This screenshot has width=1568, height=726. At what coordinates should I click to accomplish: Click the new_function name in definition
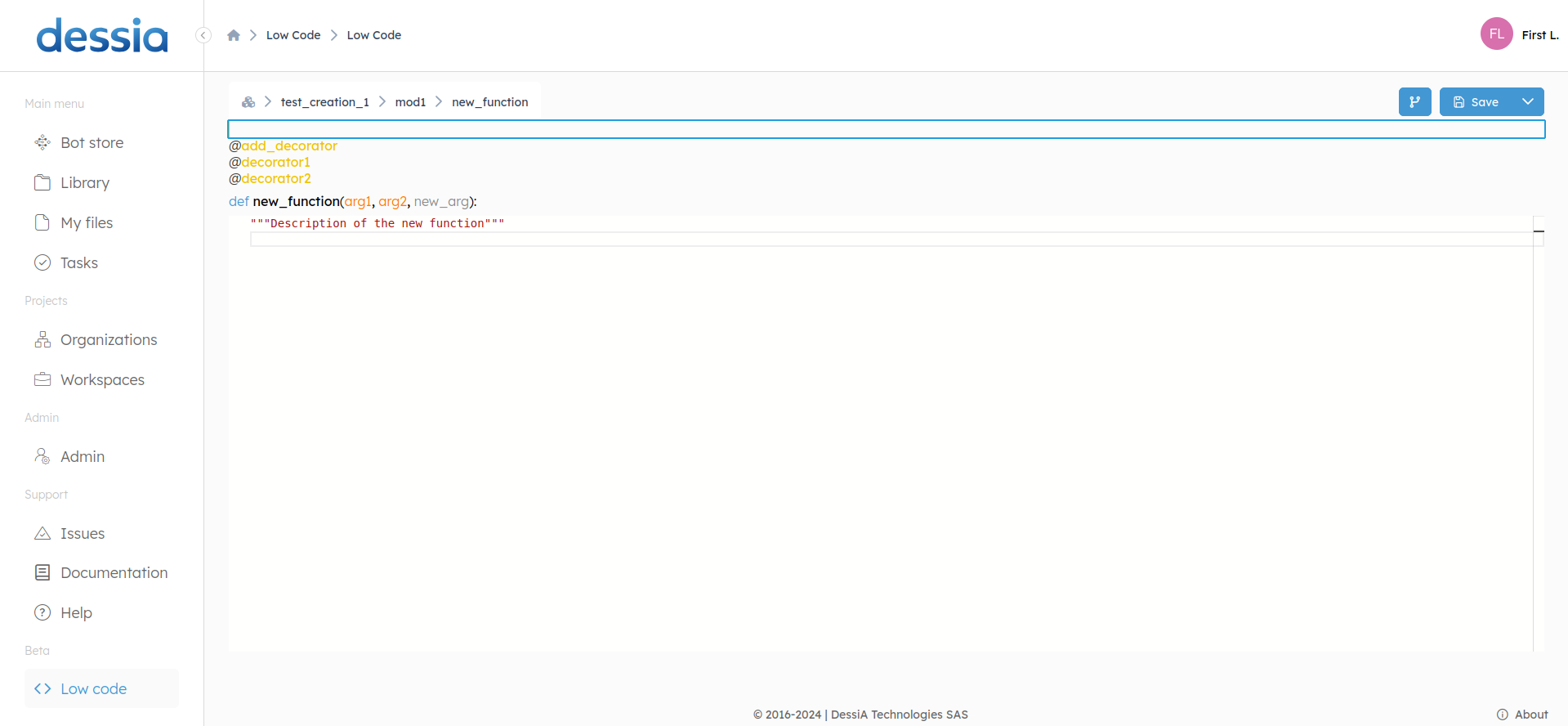(x=297, y=201)
